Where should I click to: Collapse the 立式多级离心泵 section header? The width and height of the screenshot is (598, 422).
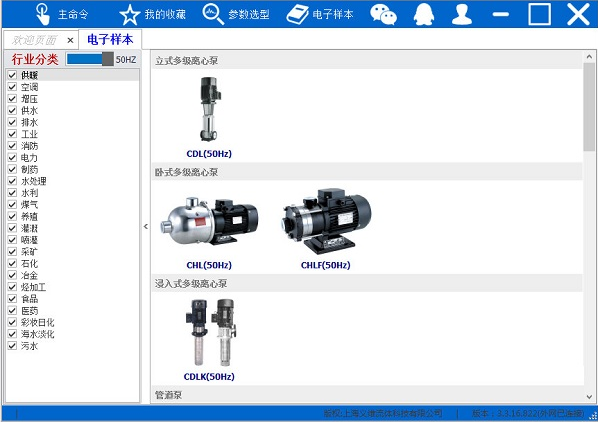pyautogui.click(x=367, y=60)
